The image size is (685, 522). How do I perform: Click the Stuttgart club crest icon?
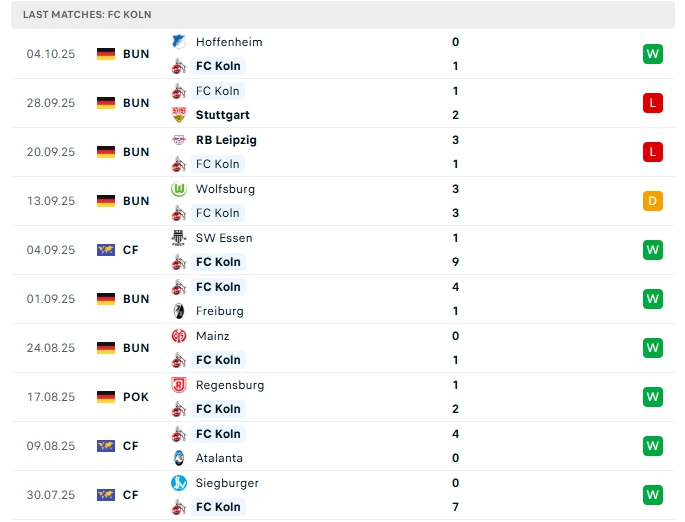[179, 115]
